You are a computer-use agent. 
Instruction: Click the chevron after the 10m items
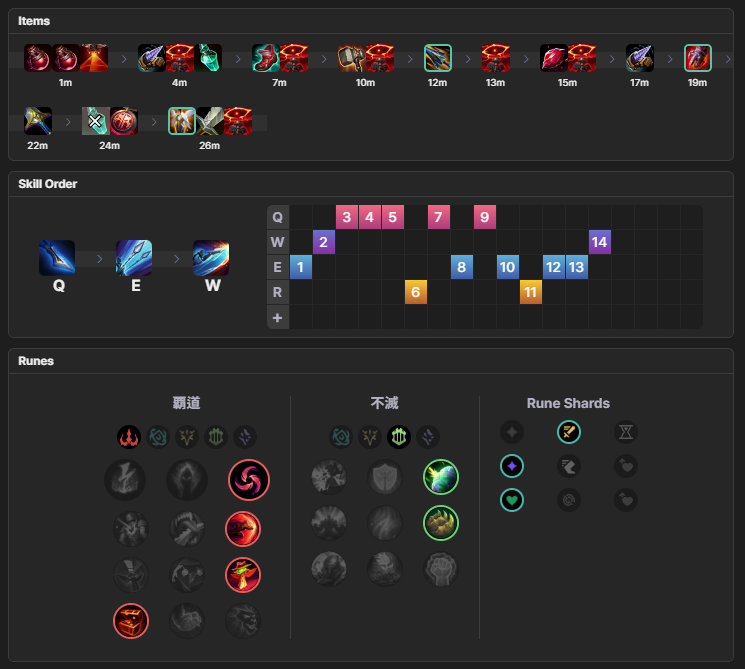pos(410,59)
